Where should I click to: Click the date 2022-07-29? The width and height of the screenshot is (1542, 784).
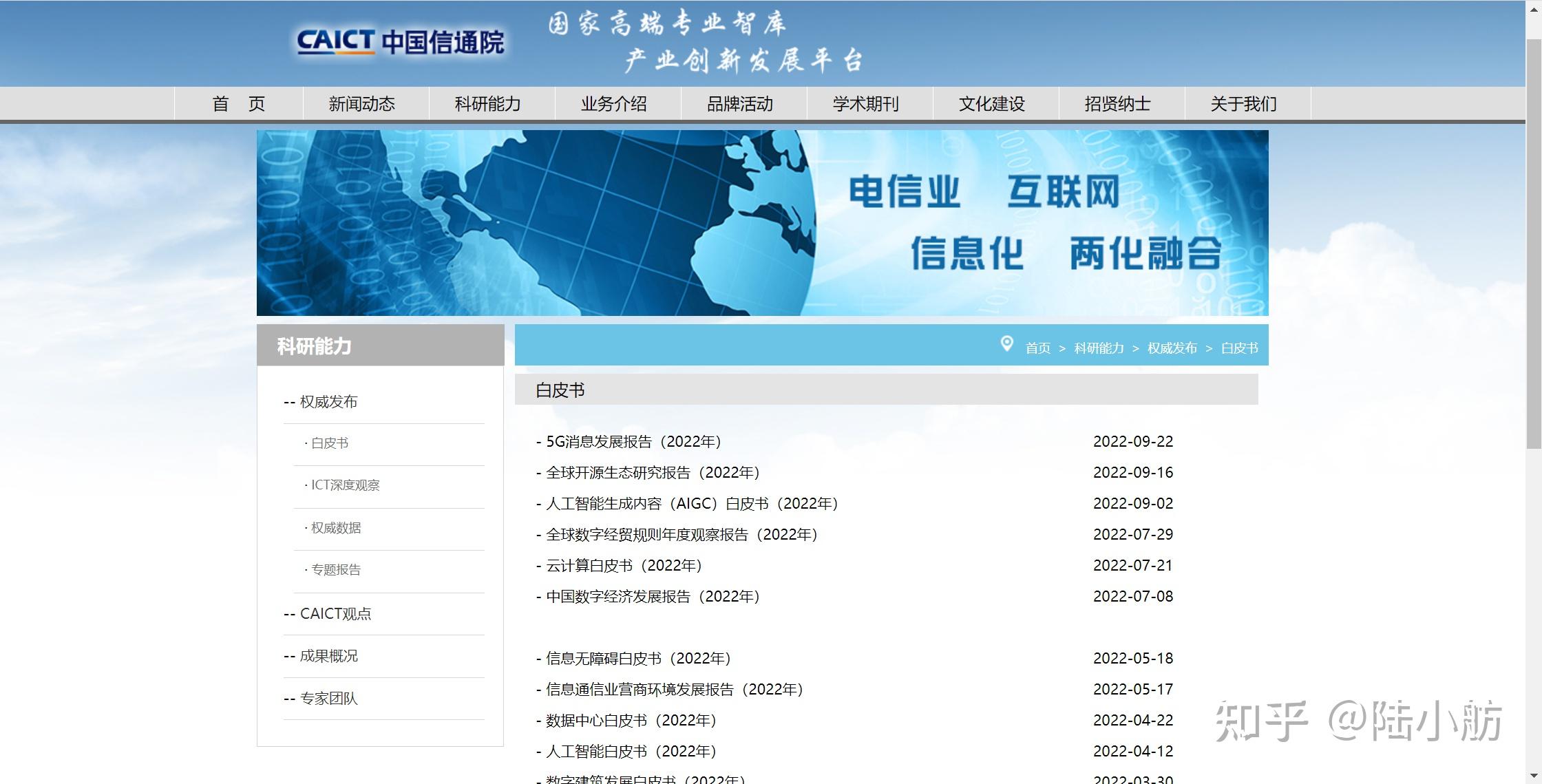tap(1133, 535)
